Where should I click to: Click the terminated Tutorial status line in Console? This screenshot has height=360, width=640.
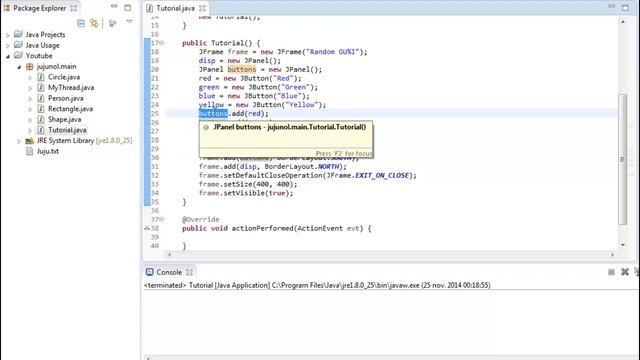tap(317, 285)
